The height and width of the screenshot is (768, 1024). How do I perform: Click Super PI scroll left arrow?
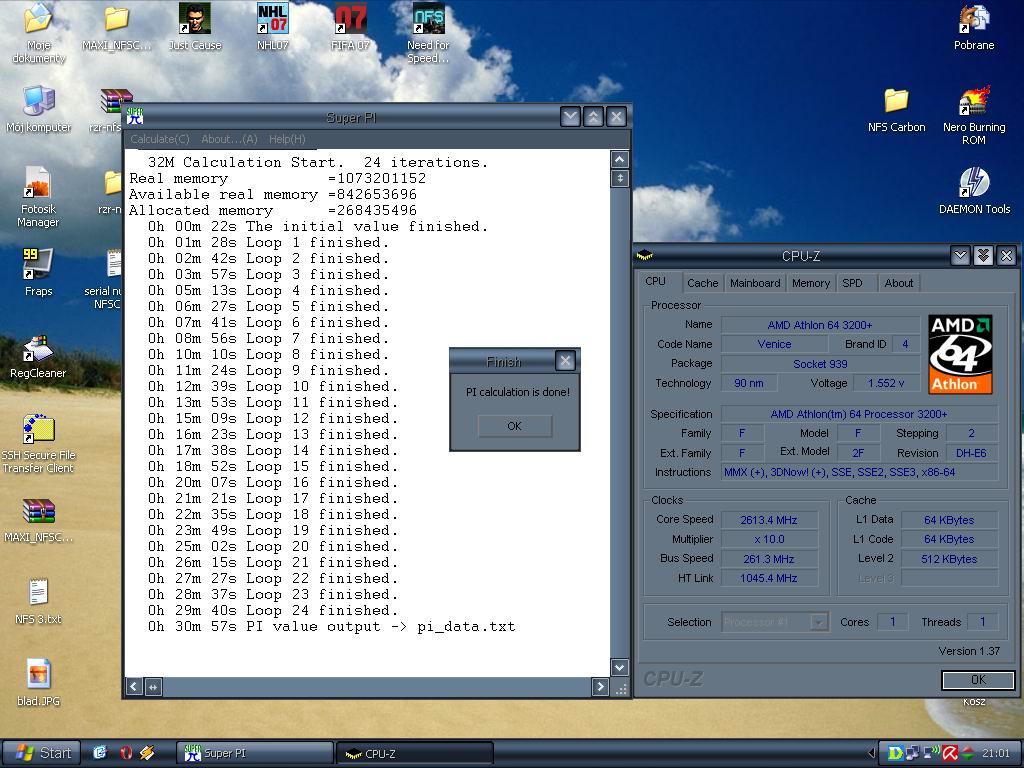point(134,686)
